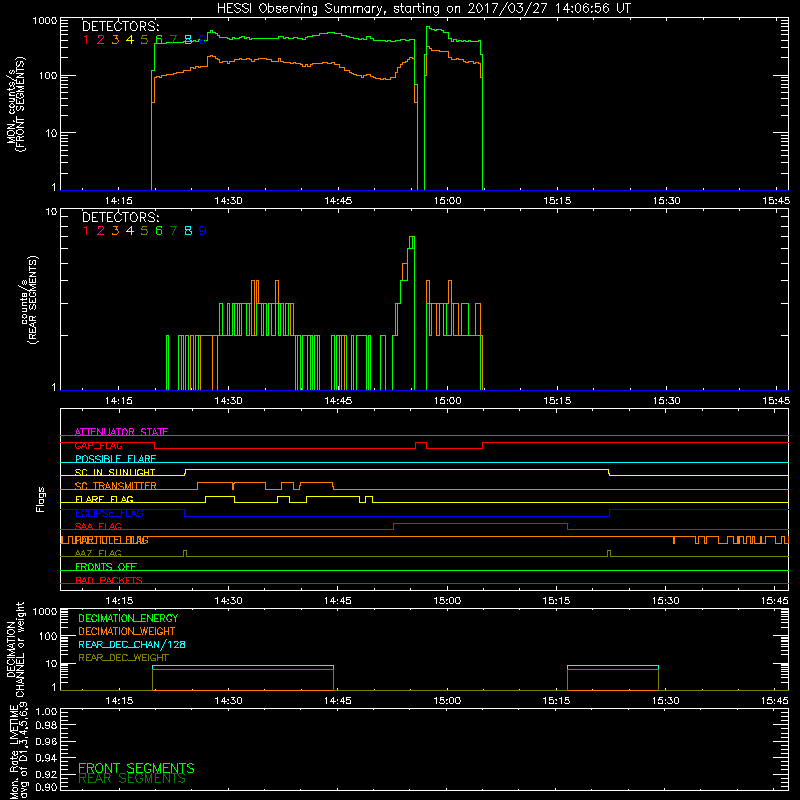This screenshot has height=800, width=800.
Task: Click the 10 y-axis value on rear segments plot
Action: click(51, 212)
